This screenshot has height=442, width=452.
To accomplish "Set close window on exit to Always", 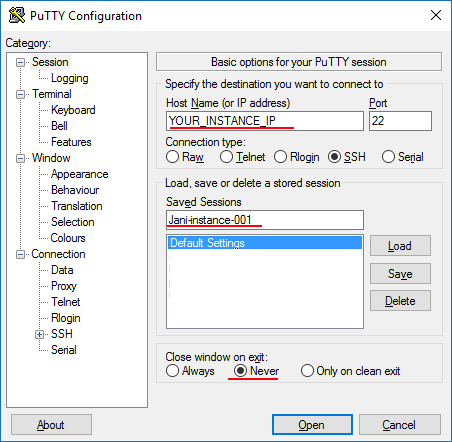I will tap(172, 371).
